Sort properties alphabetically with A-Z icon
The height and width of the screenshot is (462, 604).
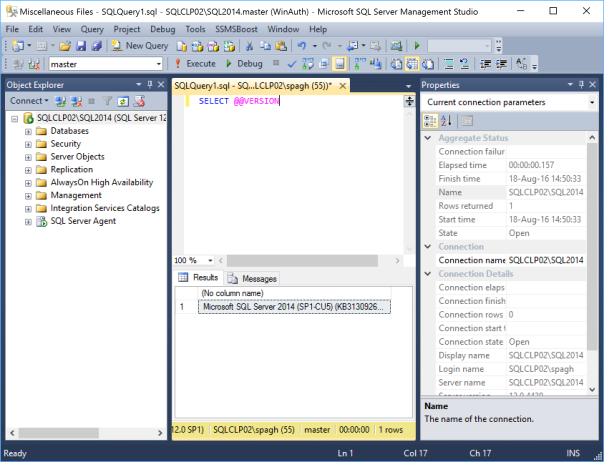point(447,120)
